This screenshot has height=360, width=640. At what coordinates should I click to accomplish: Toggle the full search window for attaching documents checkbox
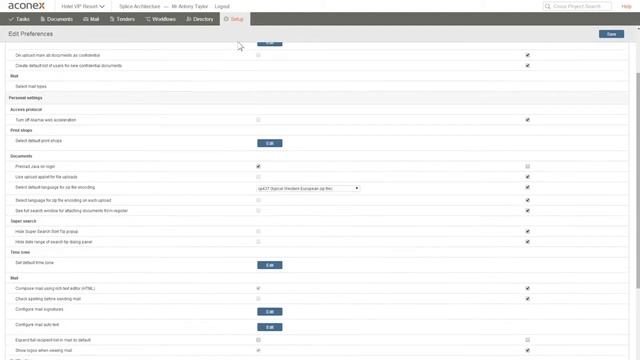click(x=258, y=211)
